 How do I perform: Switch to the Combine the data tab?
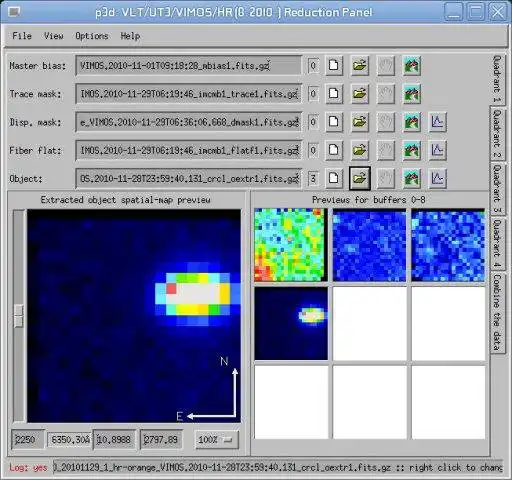tap(497, 312)
